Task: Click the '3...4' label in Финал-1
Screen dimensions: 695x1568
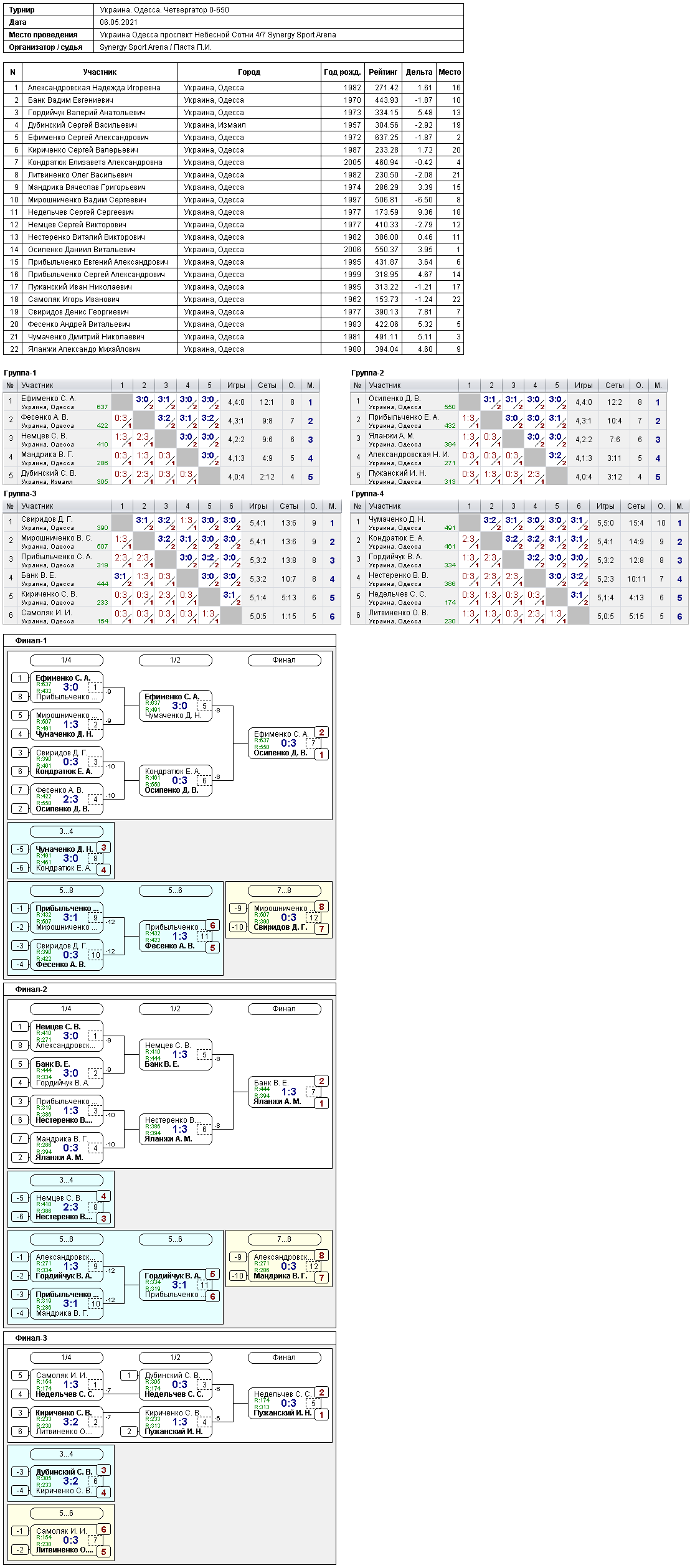Action: tap(66, 831)
